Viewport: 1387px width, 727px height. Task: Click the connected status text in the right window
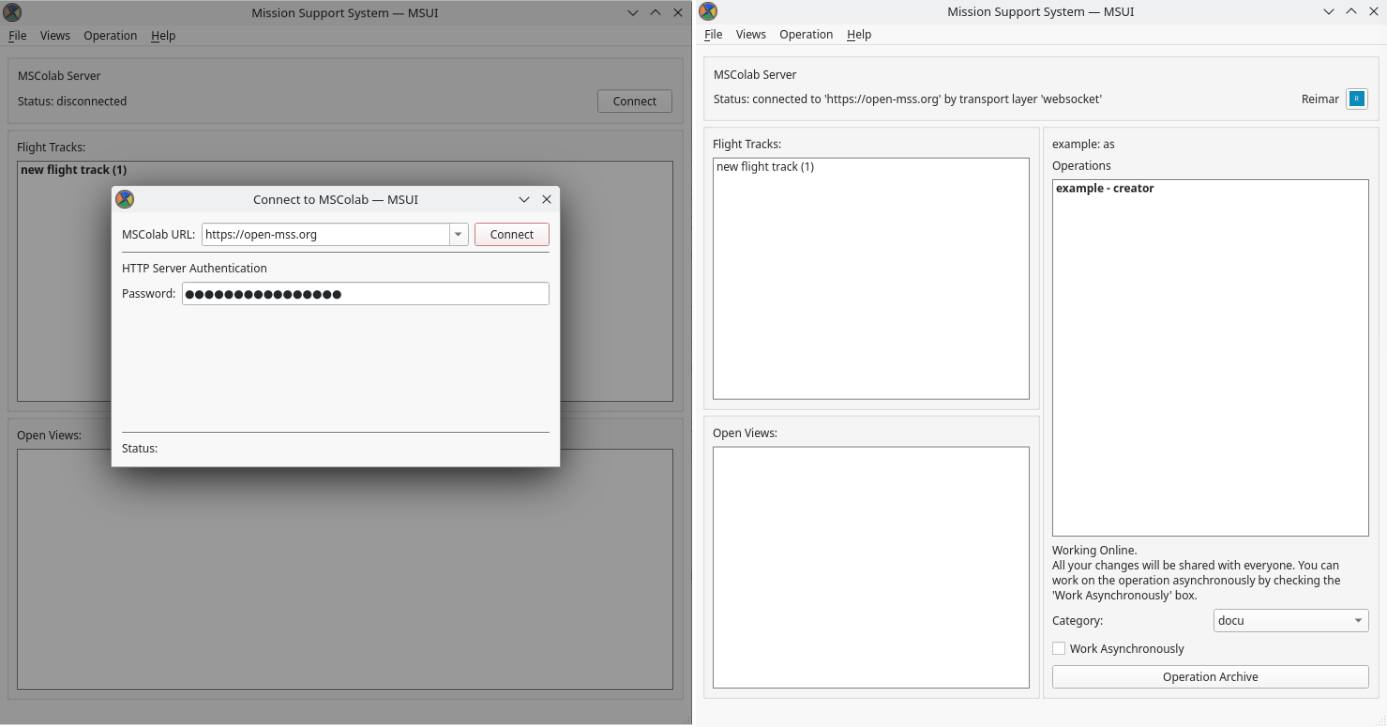[x=908, y=99]
